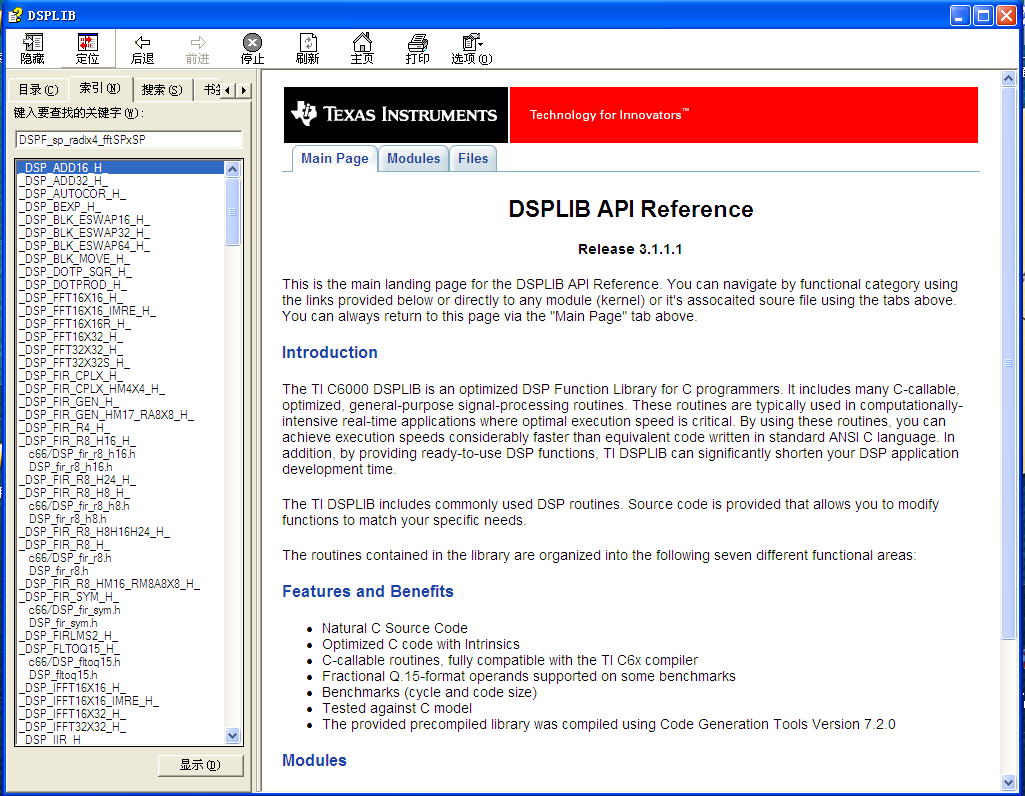Go to home page via 主页 icon
Screen dimensions: 1025x796
[362, 49]
